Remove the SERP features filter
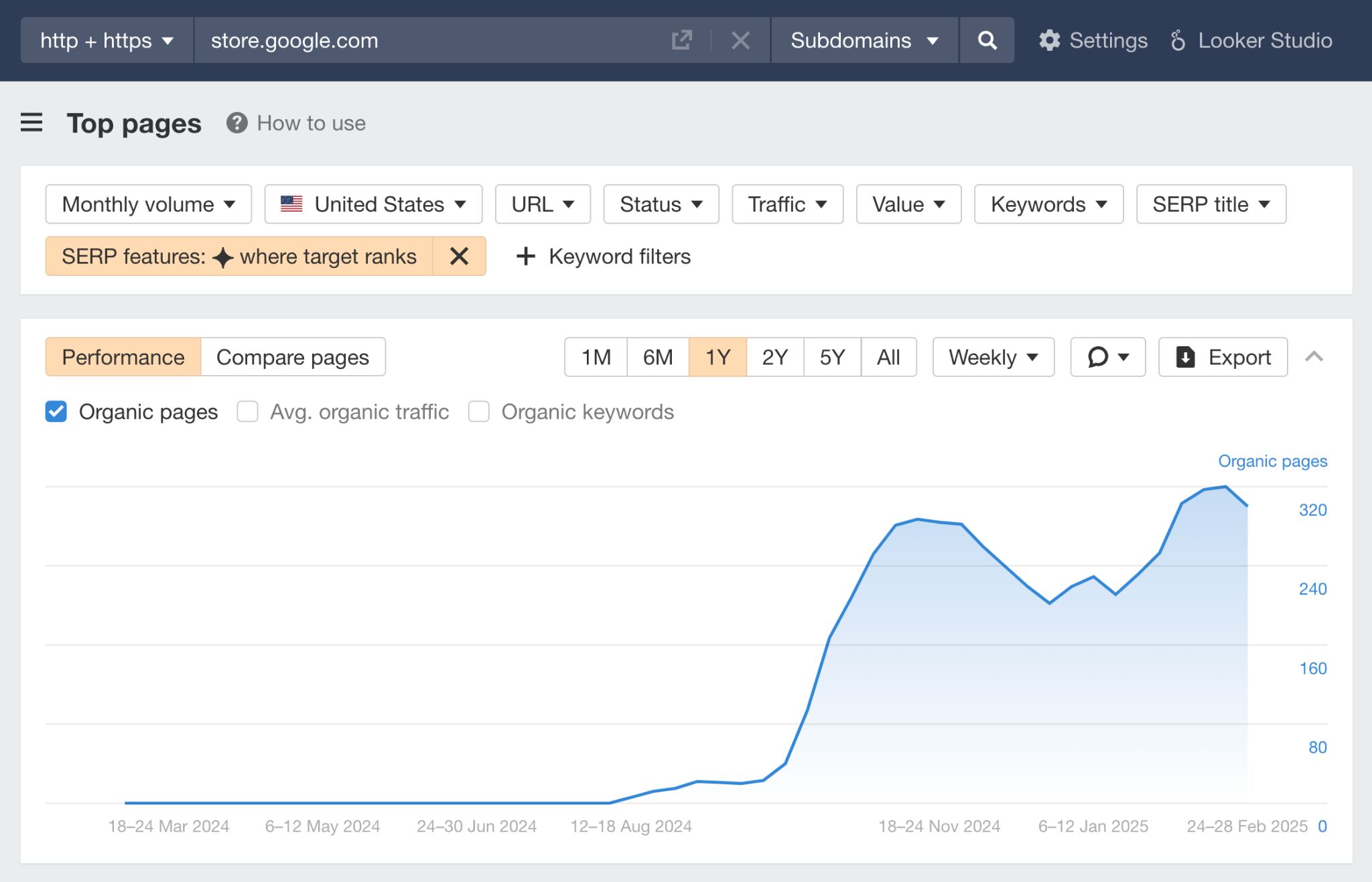 click(x=460, y=256)
